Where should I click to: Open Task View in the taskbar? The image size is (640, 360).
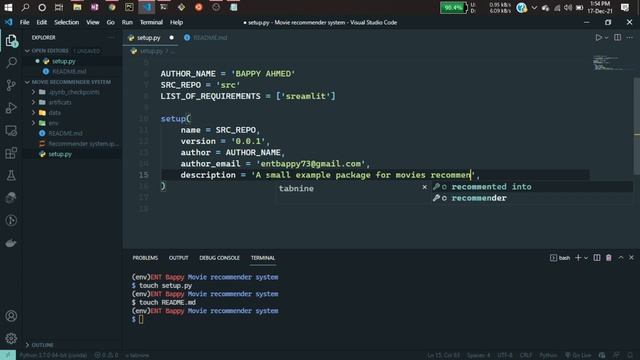tap(59, 7)
